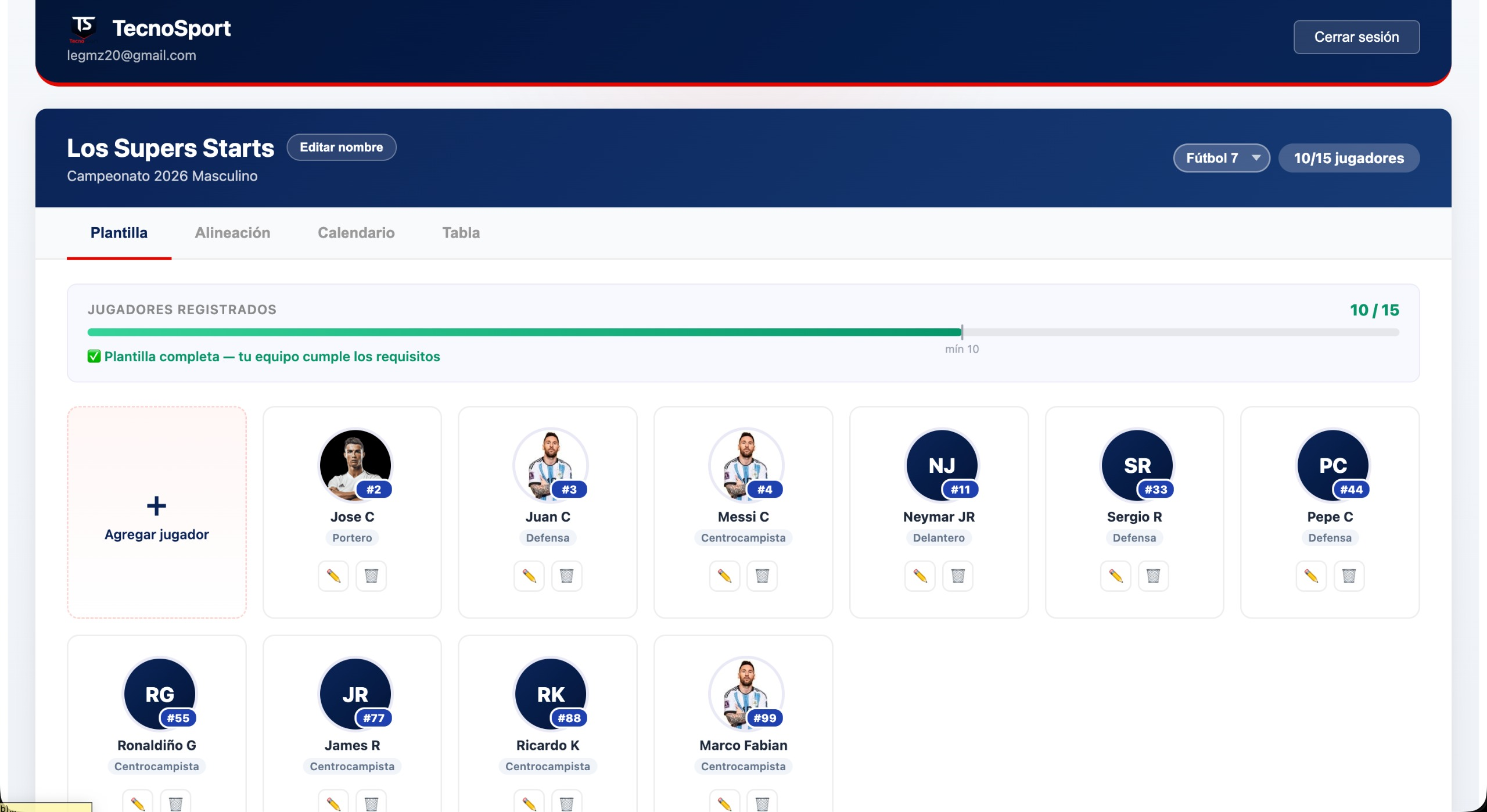Click the pencil edit icon for Jose C
This screenshot has height=812, width=1487.
[333, 576]
